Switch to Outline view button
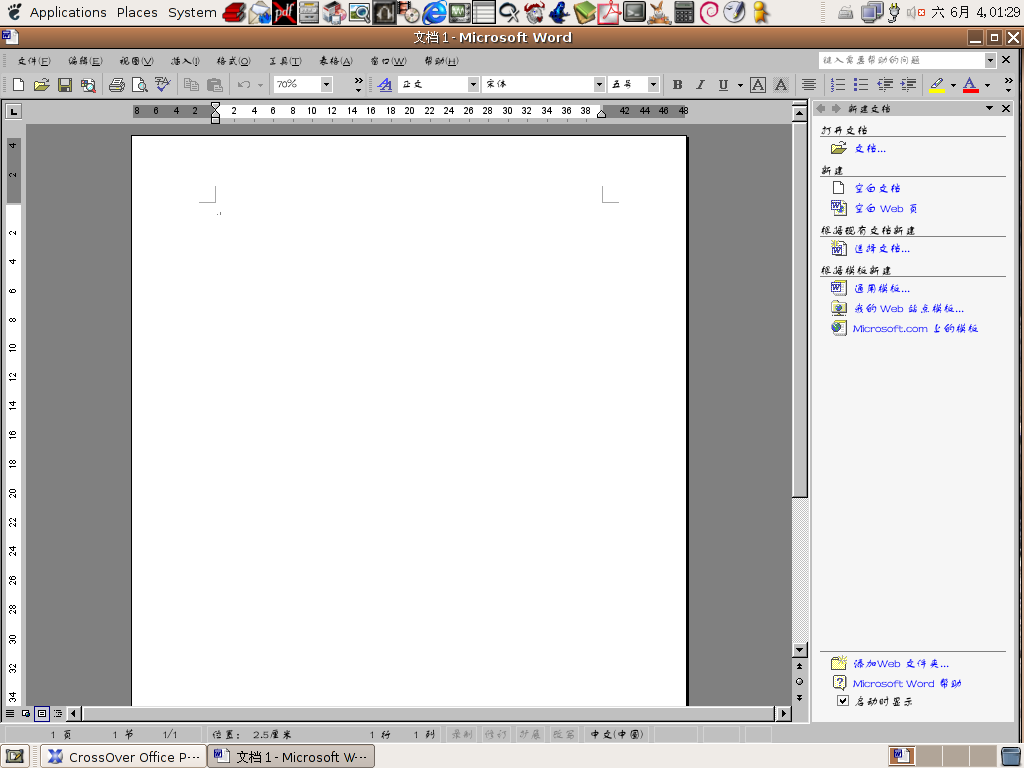 tap(58, 713)
